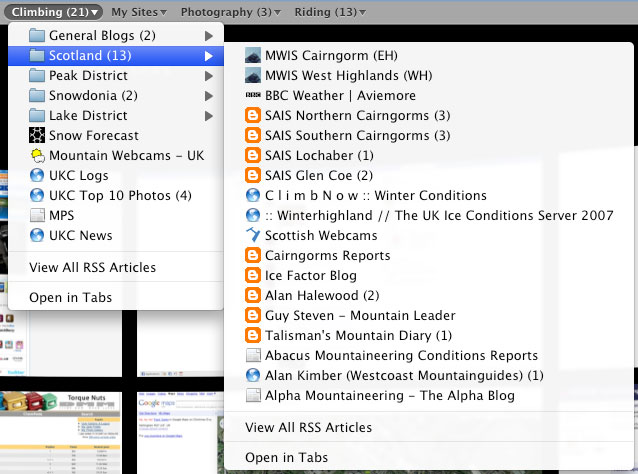Open Alpha Mountaineering – The Alpha Blog
This screenshot has width=638, height=474.
(x=429, y=395)
